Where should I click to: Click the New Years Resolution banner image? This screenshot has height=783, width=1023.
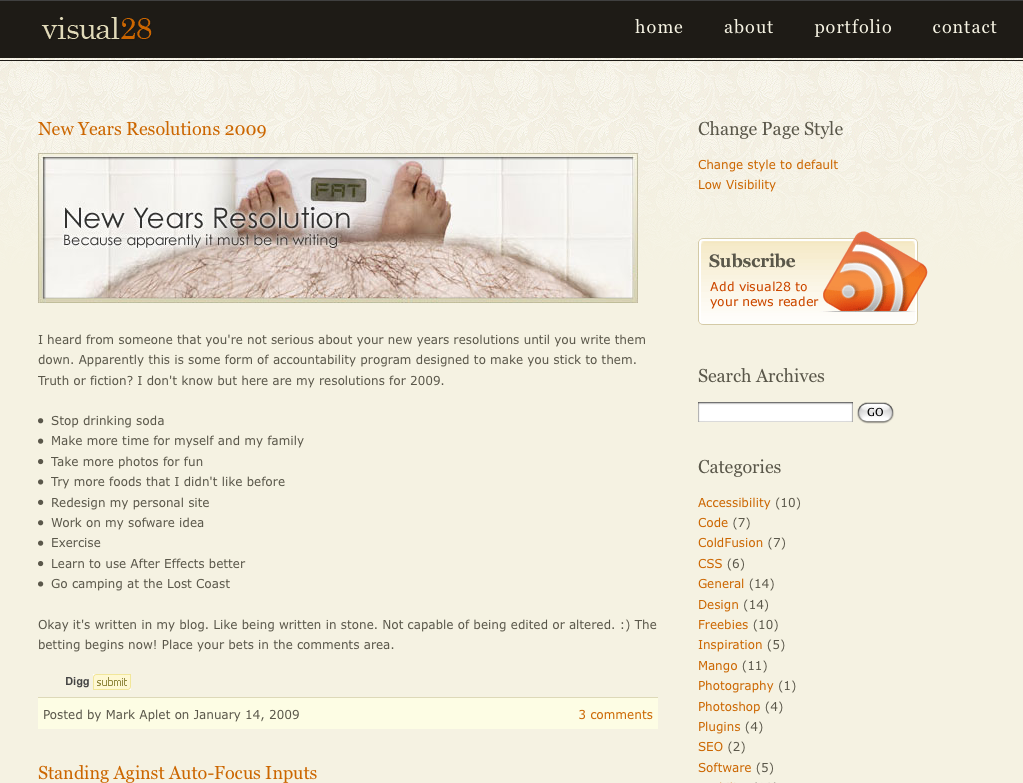[x=338, y=228]
